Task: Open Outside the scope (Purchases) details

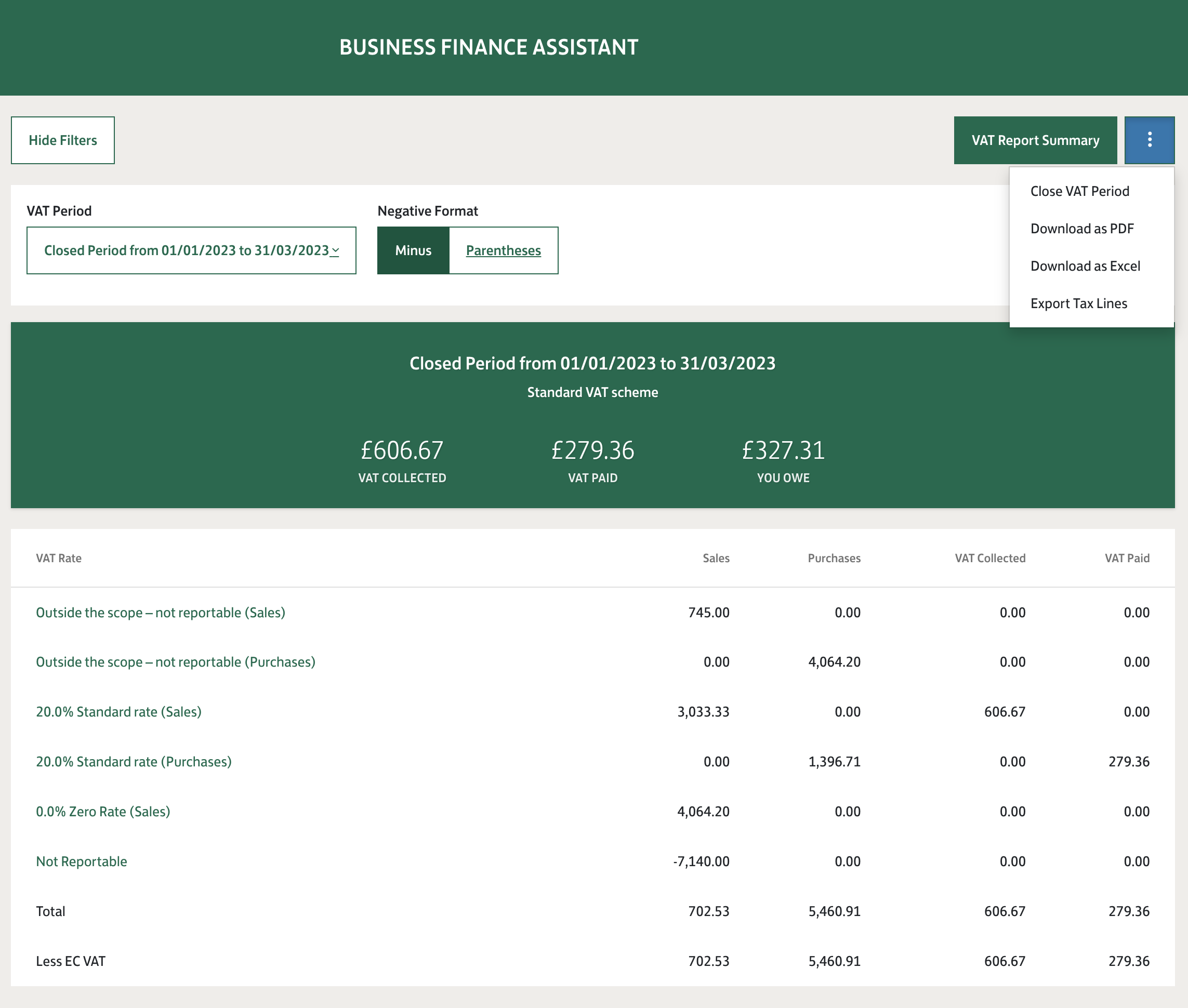Action: click(x=176, y=662)
